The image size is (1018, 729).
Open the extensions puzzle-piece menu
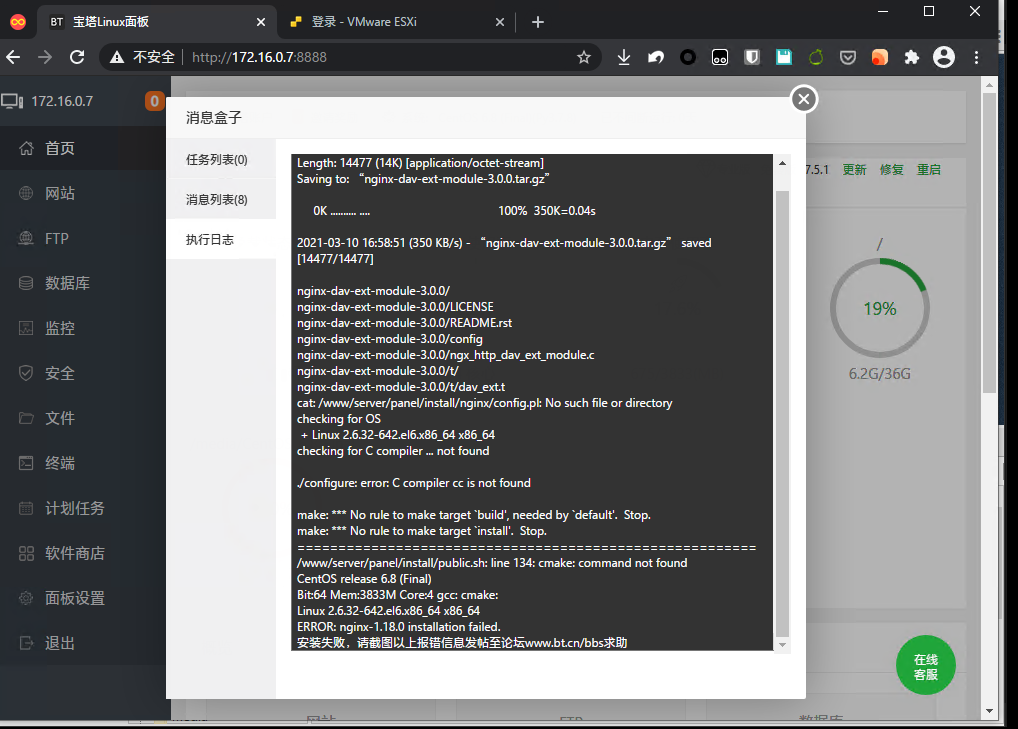click(912, 57)
